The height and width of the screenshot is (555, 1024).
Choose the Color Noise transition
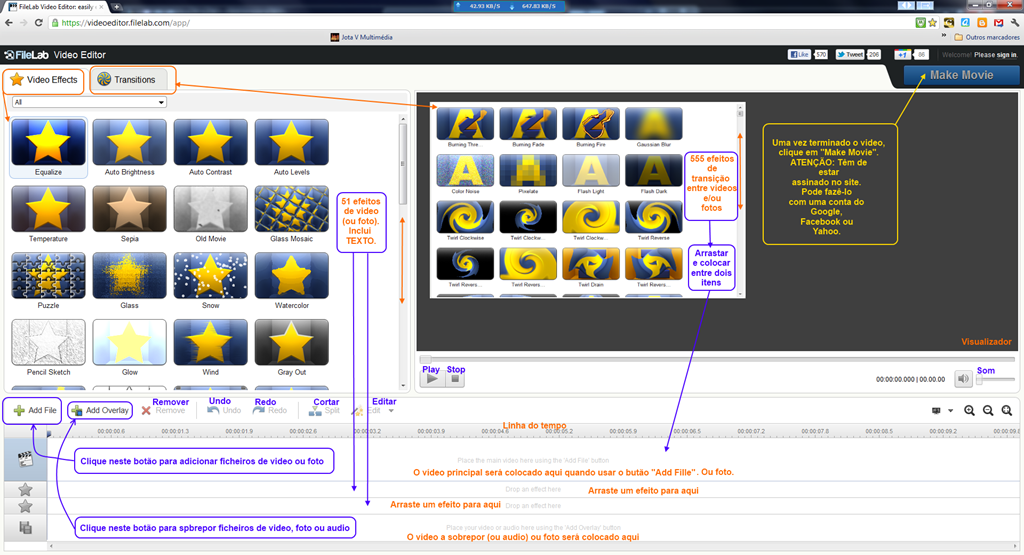pos(465,174)
